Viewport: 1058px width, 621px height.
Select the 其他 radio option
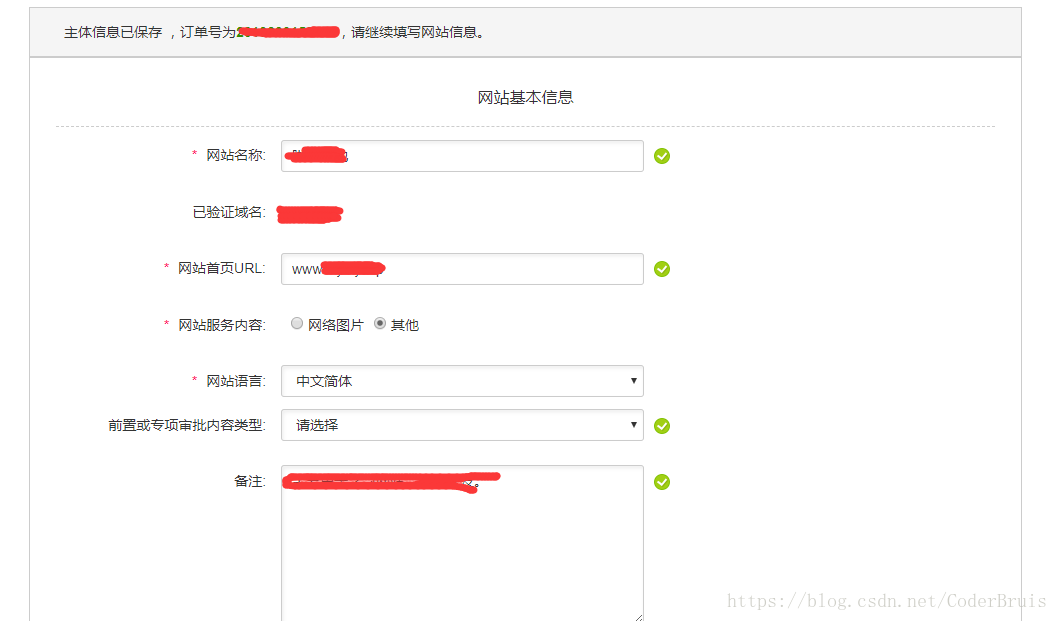click(x=380, y=323)
